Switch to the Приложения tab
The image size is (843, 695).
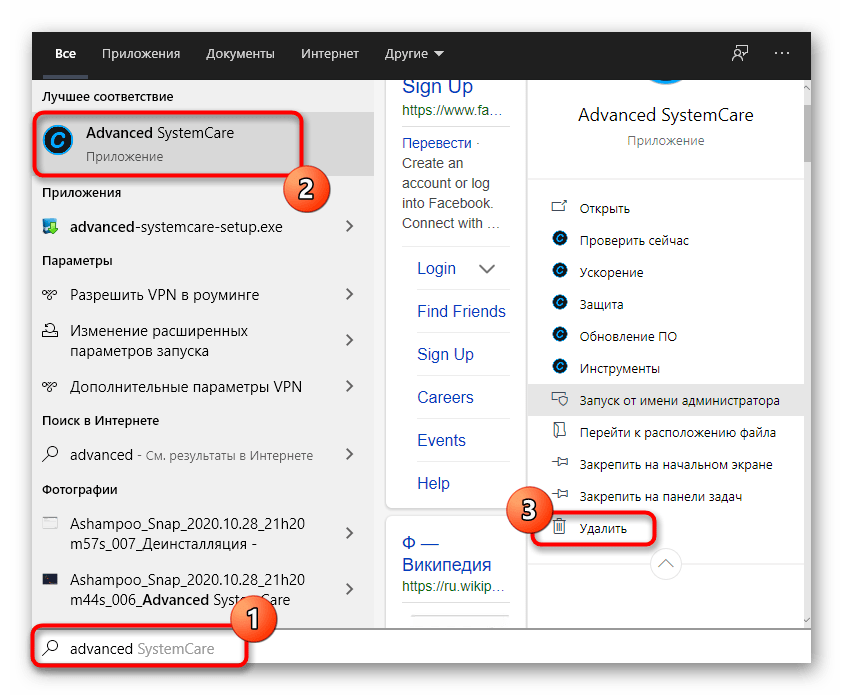140,54
